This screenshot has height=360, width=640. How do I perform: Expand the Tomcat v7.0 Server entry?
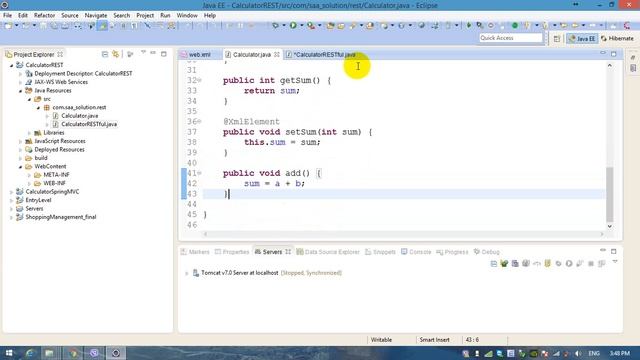pyautogui.click(x=187, y=273)
